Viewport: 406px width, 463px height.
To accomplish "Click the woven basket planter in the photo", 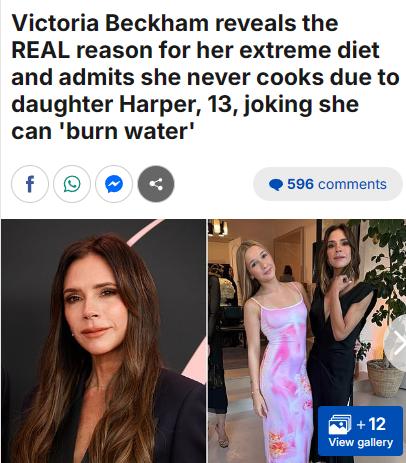I will pyautogui.click(x=386, y=379).
